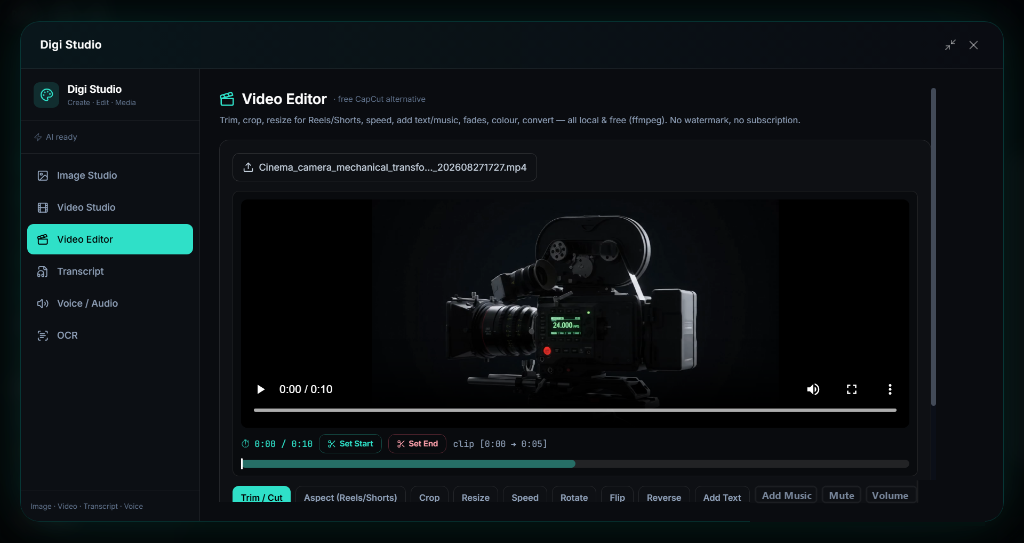Click the Digi Studio palette logo icon
1024x543 pixels.
tap(46, 95)
